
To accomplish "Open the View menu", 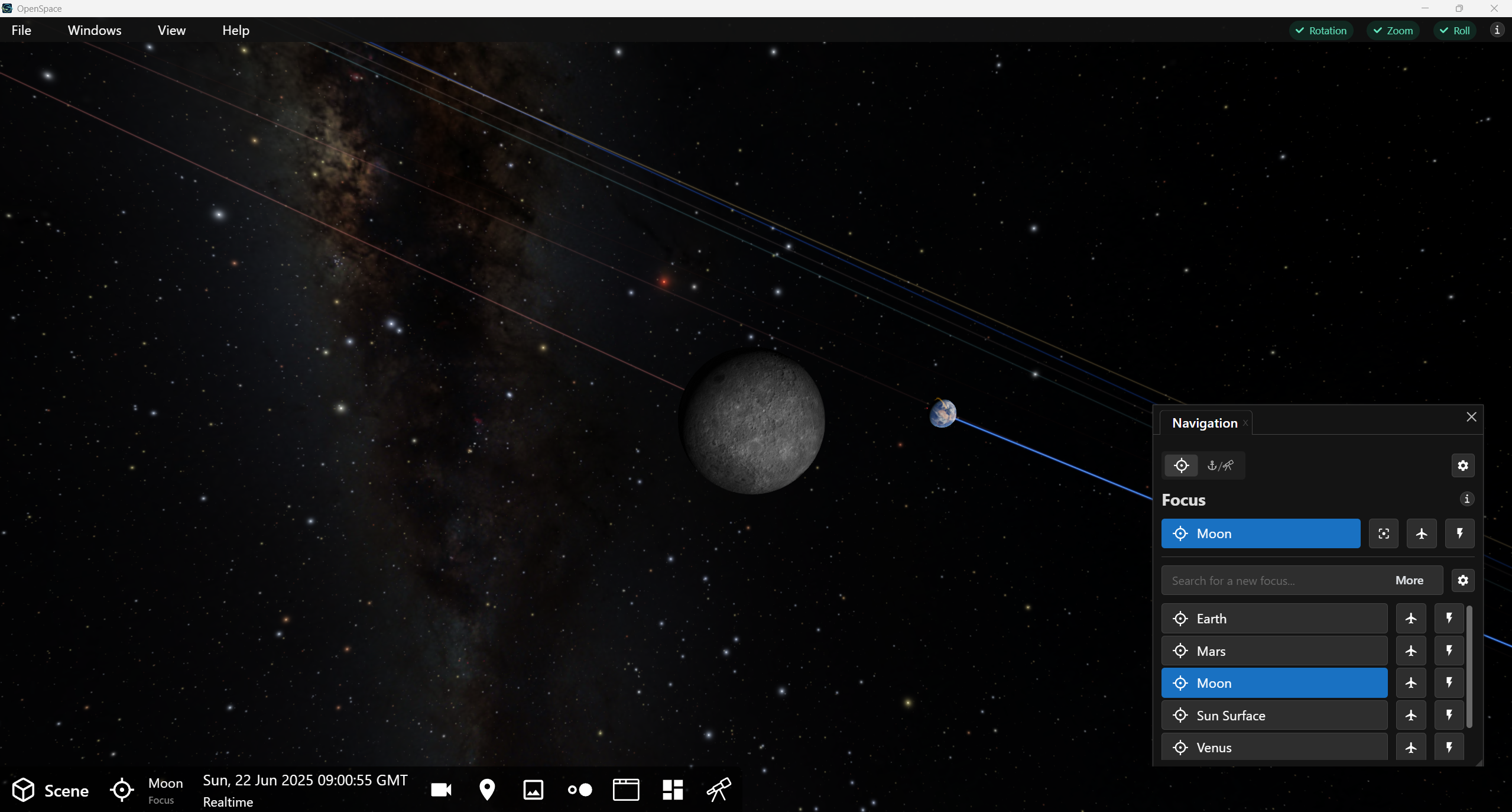I will (x=171, y=30).
